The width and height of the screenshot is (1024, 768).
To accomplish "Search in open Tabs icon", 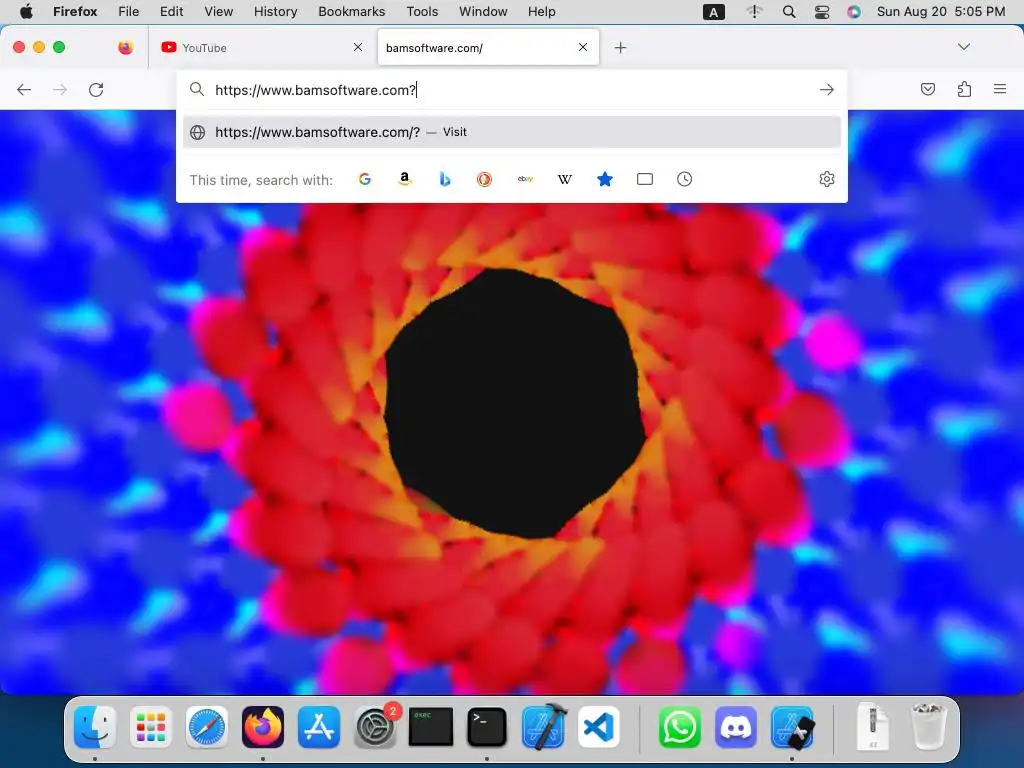I will (x=645, y=179).
